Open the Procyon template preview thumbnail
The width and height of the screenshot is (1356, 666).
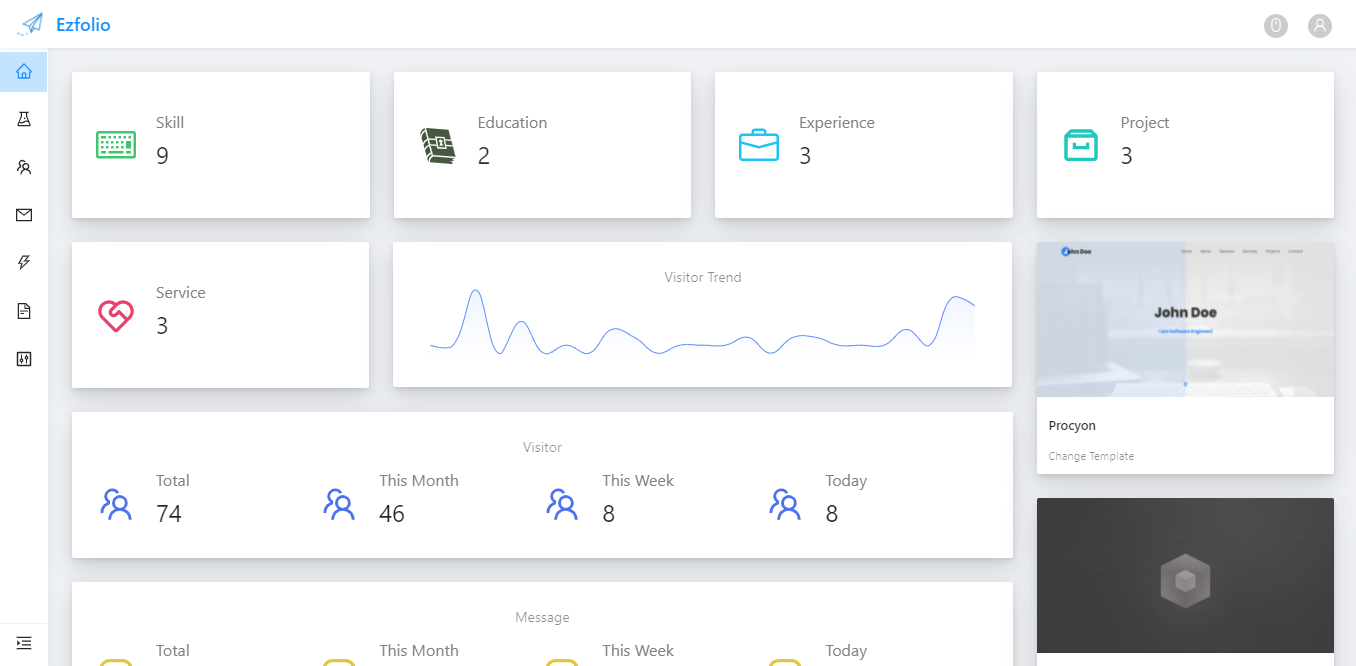1185,319
